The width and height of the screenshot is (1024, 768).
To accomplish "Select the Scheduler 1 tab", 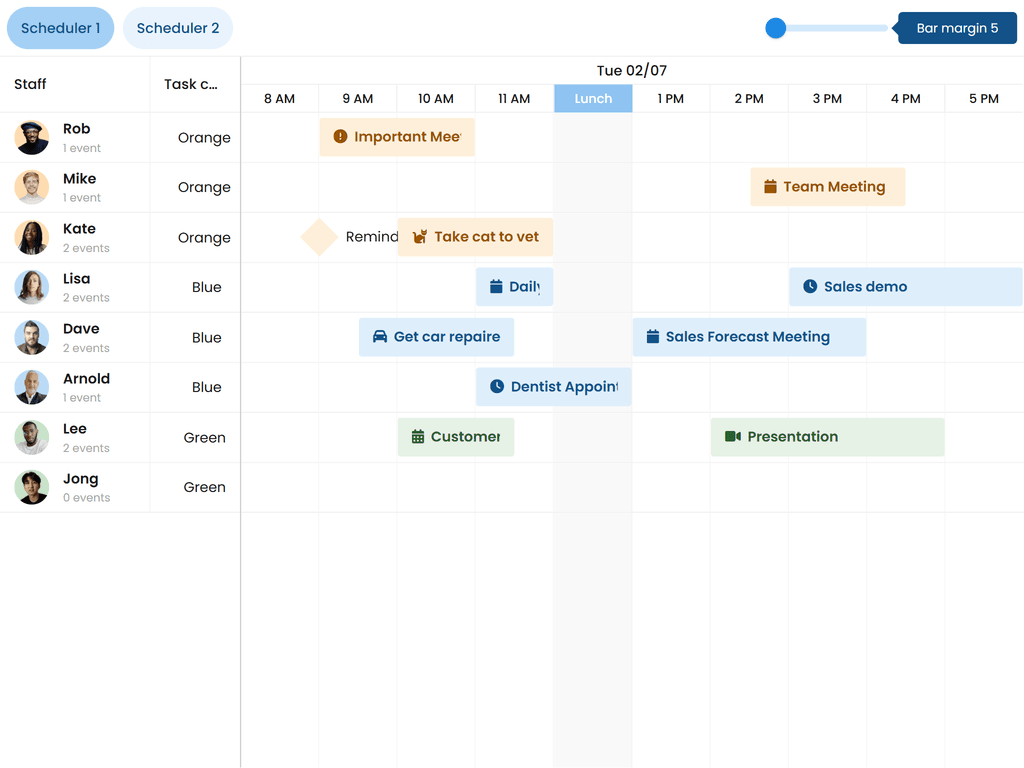I will tap(60, 28).
